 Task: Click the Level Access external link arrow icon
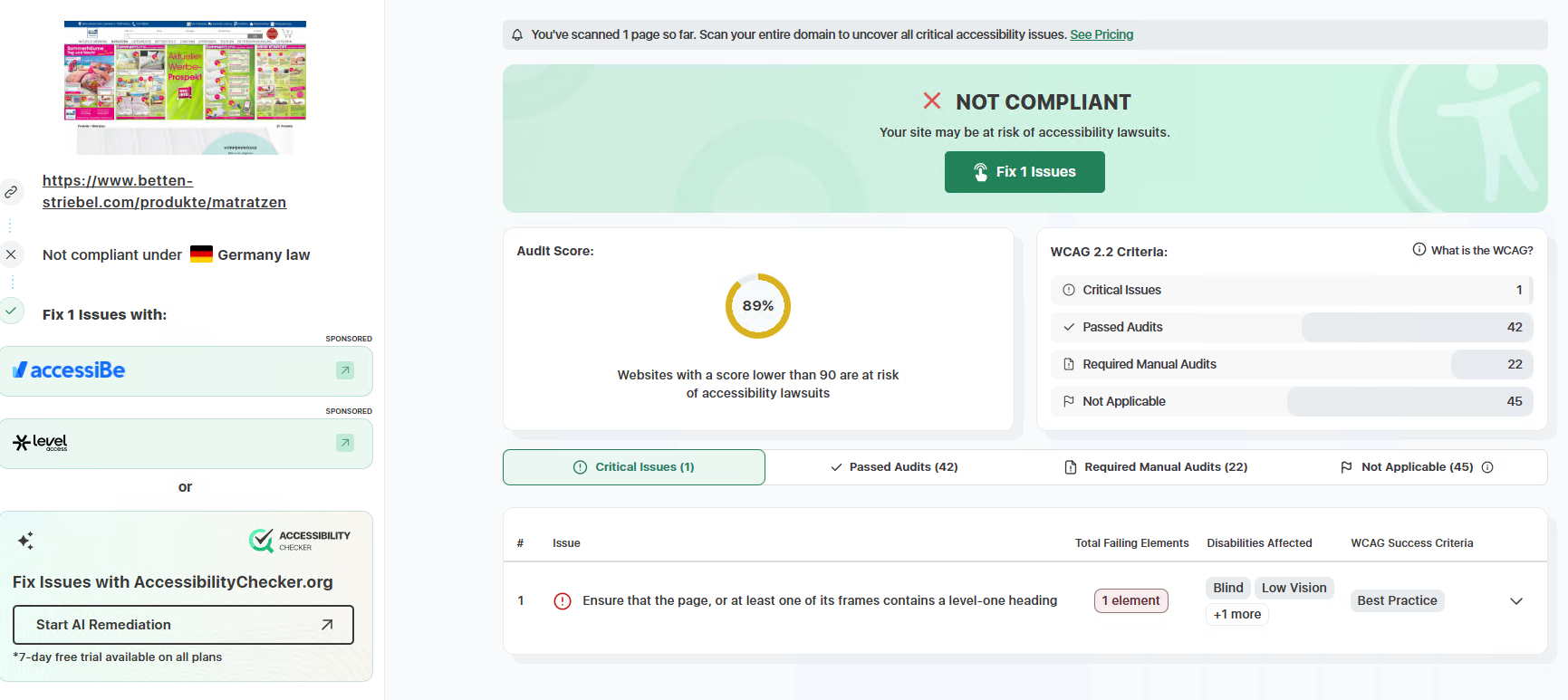tap(345, 443)
